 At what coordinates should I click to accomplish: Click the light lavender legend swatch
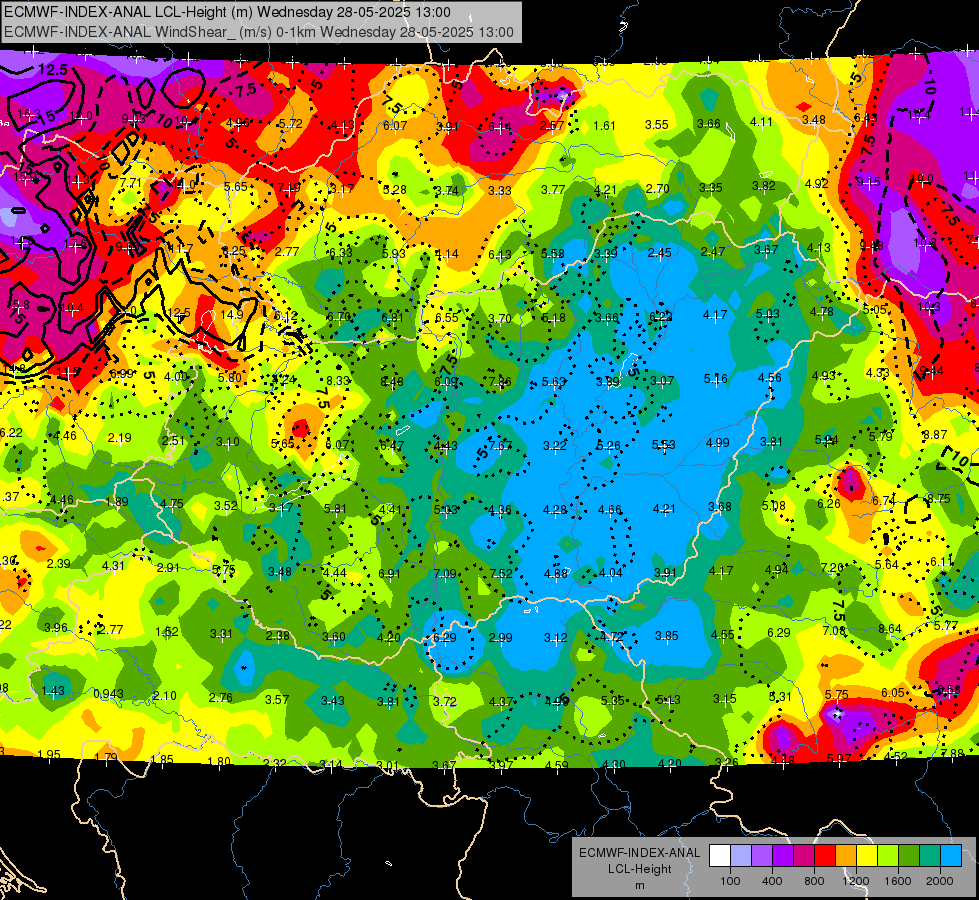(x=740, y=856)
